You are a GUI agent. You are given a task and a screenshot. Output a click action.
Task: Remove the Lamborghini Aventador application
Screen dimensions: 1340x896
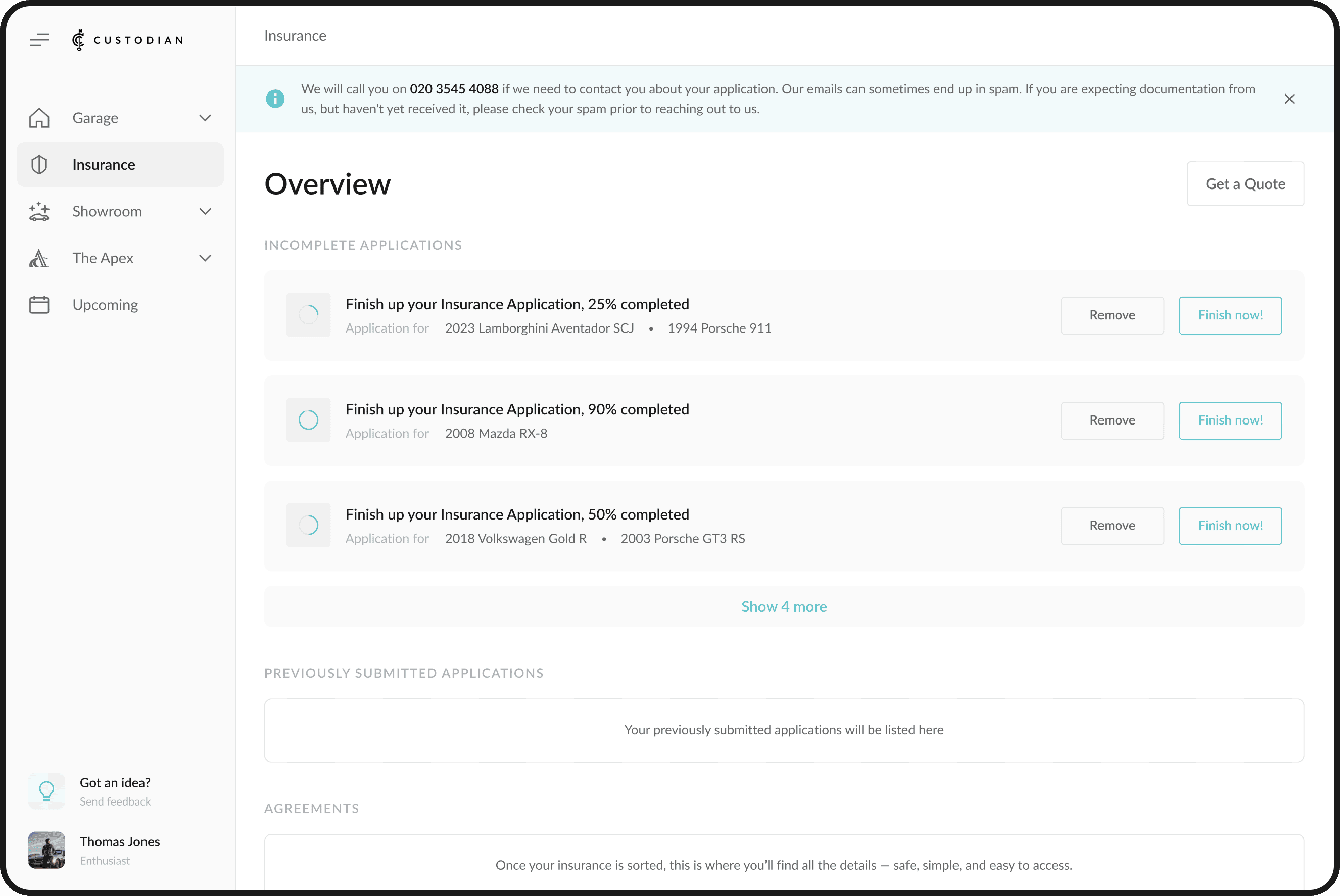[1112, 315]
